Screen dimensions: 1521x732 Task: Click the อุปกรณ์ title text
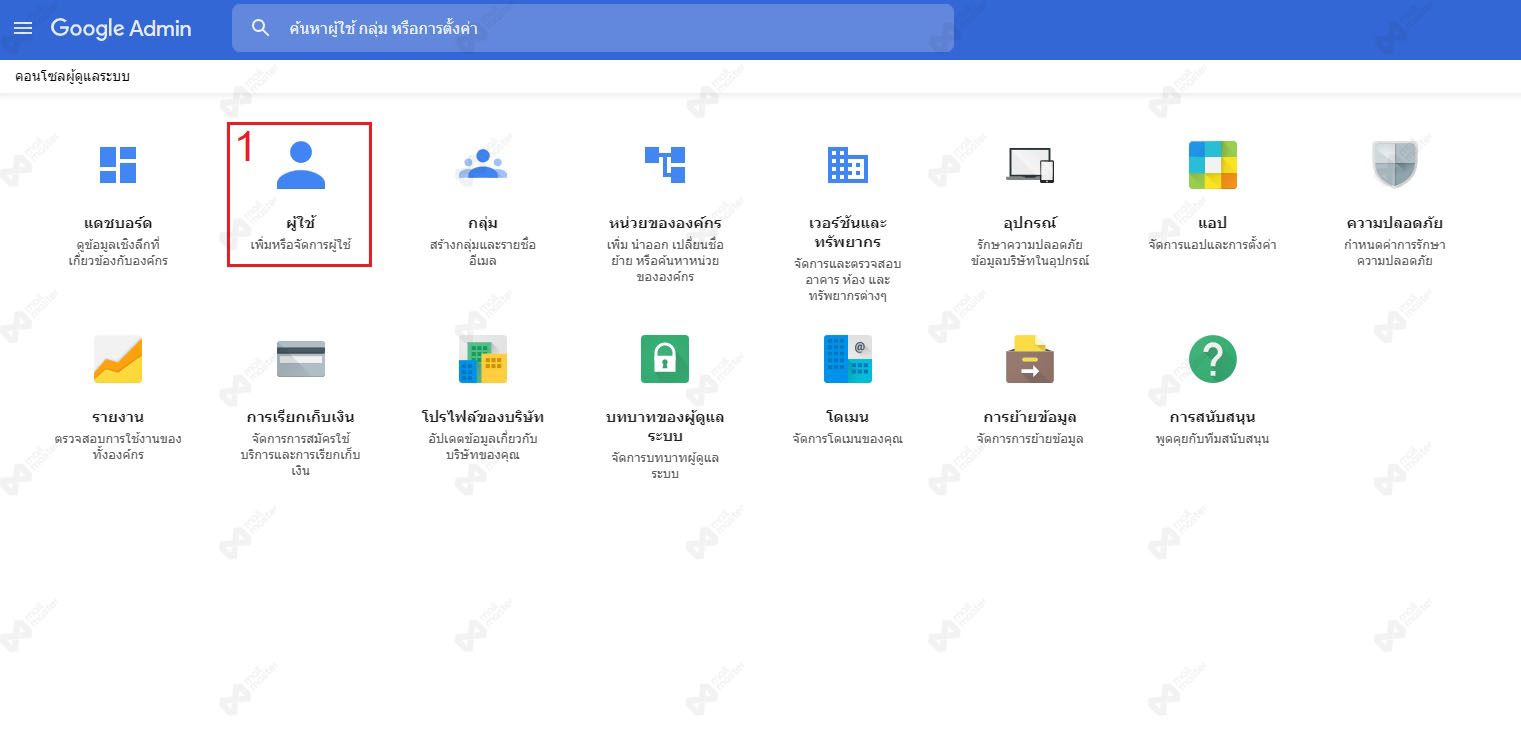pos(1030,222)
